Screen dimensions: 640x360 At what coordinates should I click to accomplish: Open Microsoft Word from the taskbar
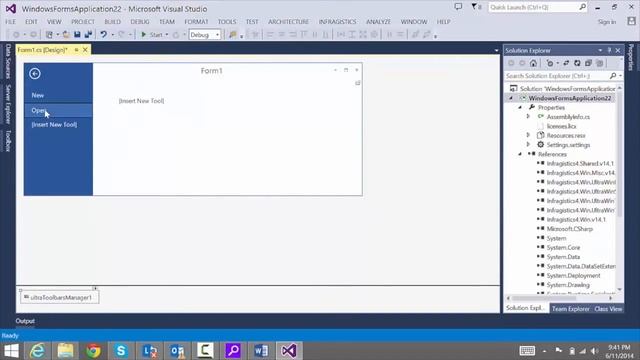click(261, 351)
